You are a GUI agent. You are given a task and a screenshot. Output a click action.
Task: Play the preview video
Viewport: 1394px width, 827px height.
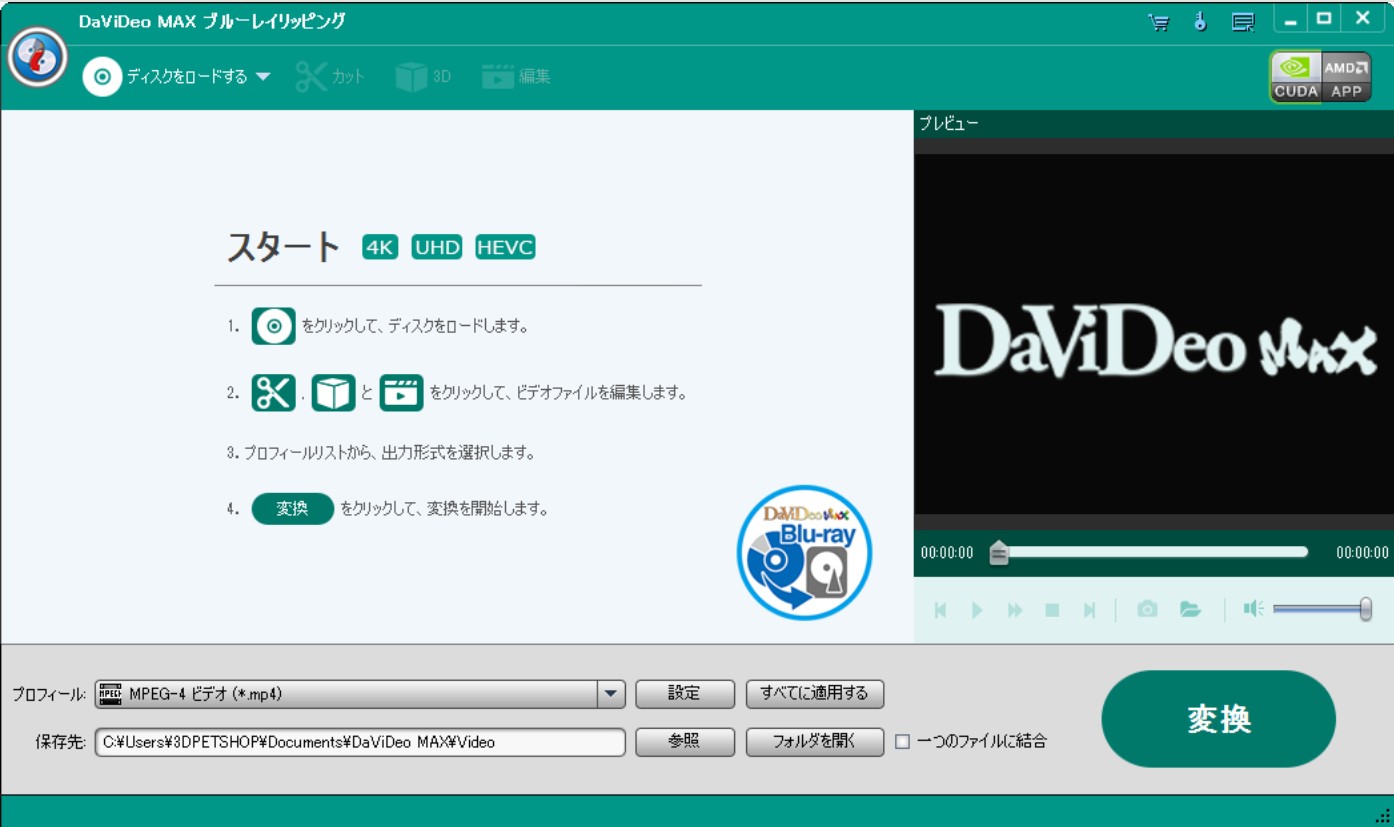977,610
